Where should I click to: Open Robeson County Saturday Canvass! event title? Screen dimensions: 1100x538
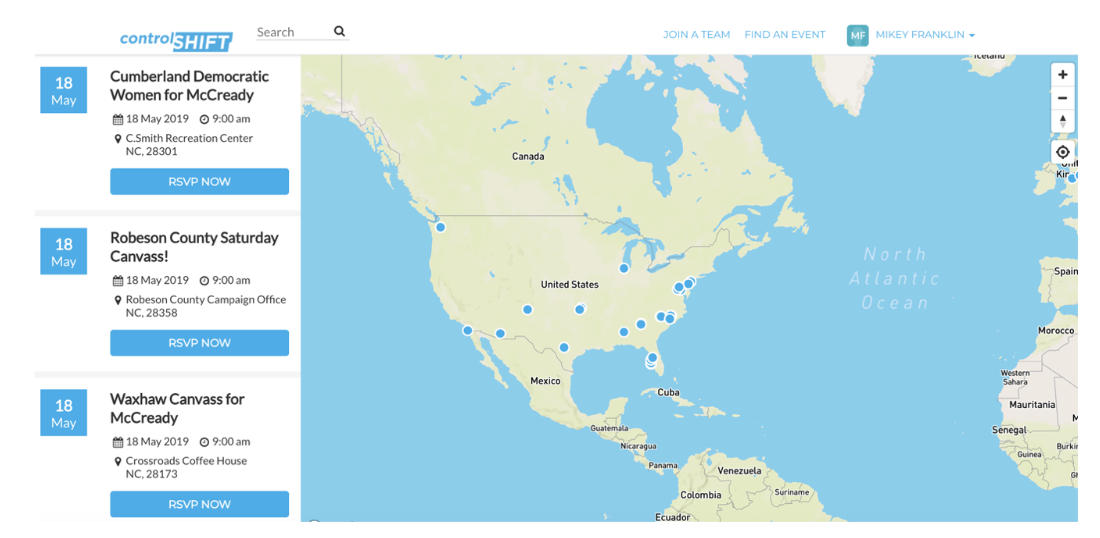tap(194, 247)
